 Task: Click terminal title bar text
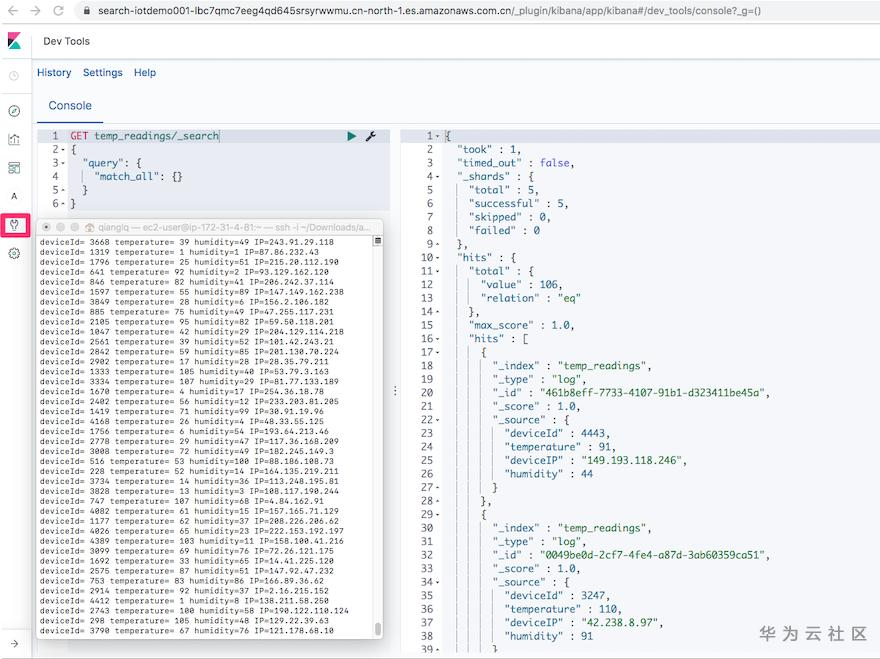[x=234, y=227]
